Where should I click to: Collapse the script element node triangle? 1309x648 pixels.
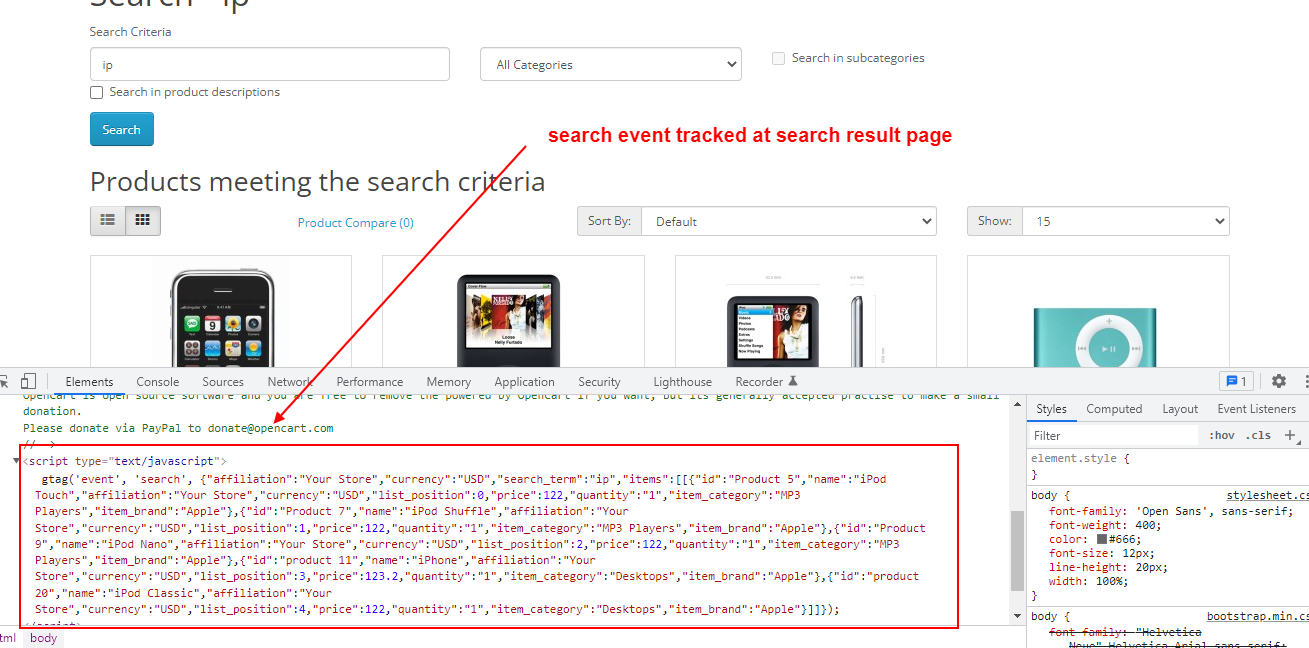coord(16,461)
